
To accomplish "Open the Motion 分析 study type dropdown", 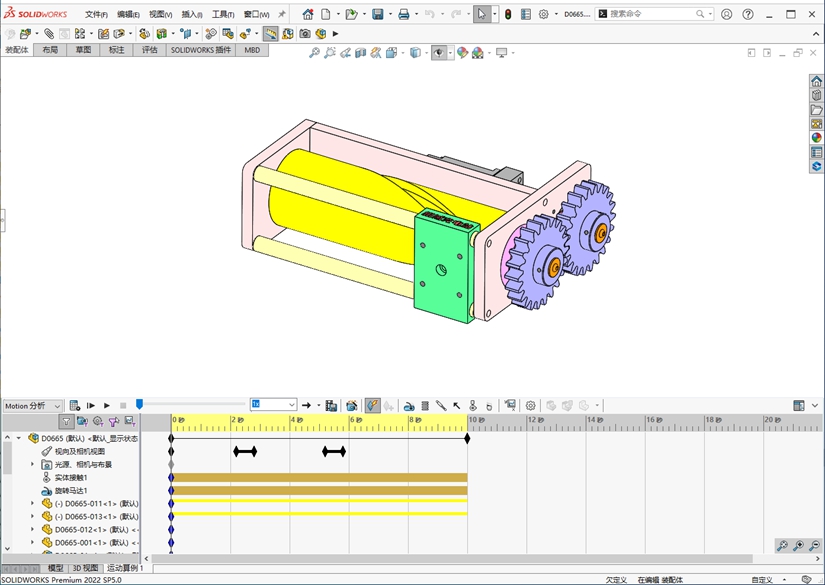I will tap(32, 406).
